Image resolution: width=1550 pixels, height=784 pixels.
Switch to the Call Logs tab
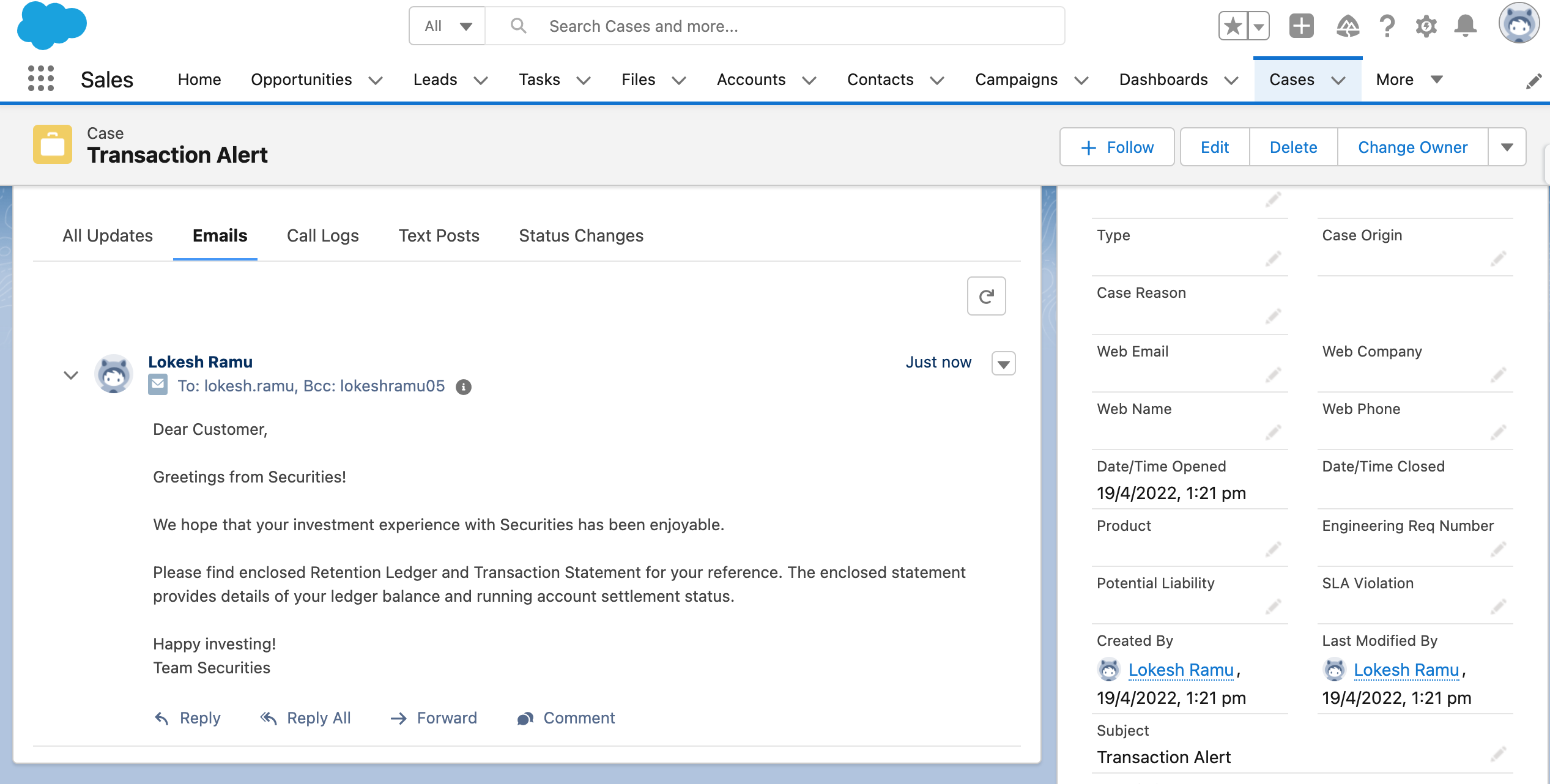point(322,235)
